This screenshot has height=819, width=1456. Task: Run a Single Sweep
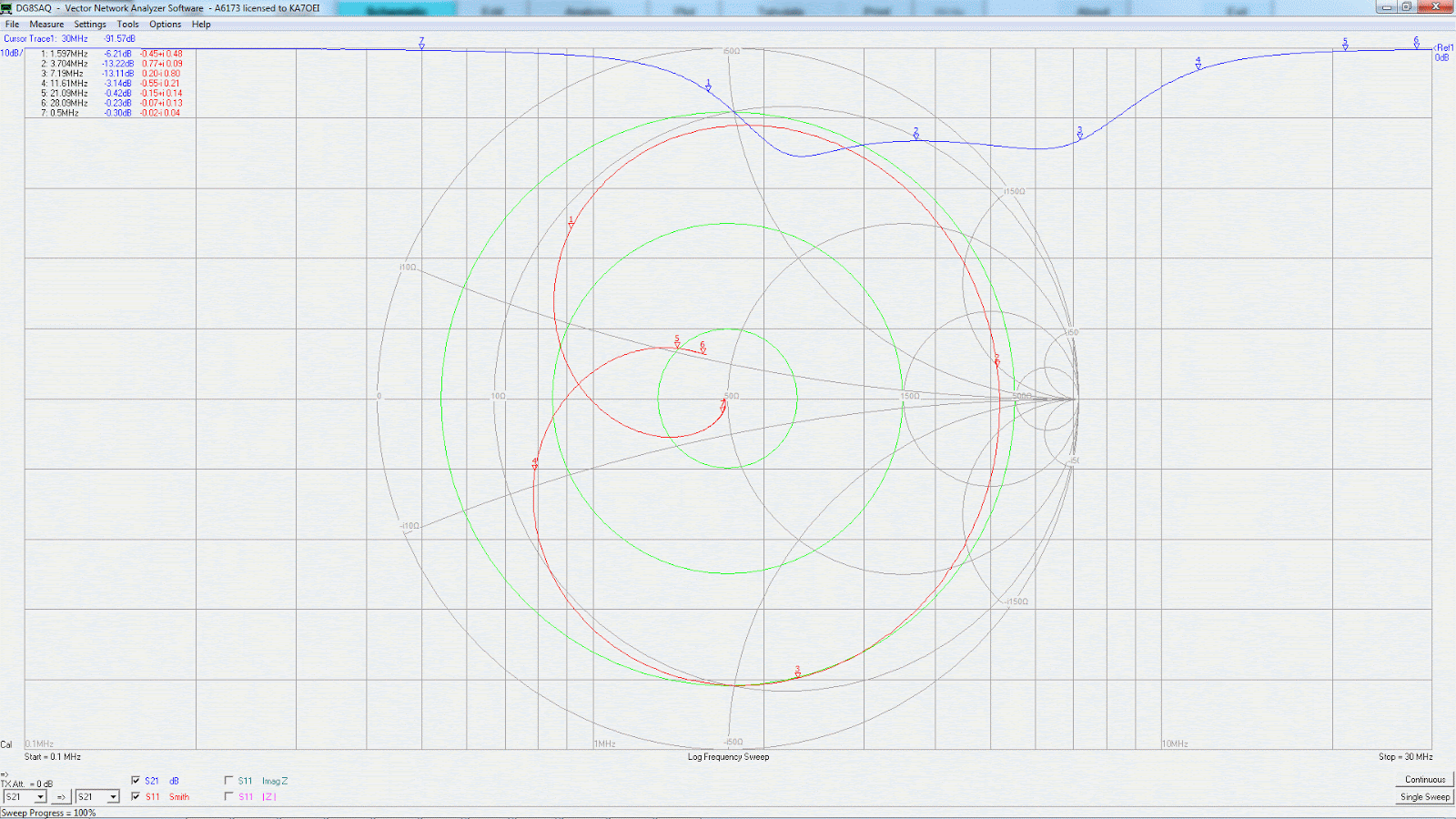pos(1425,797)
